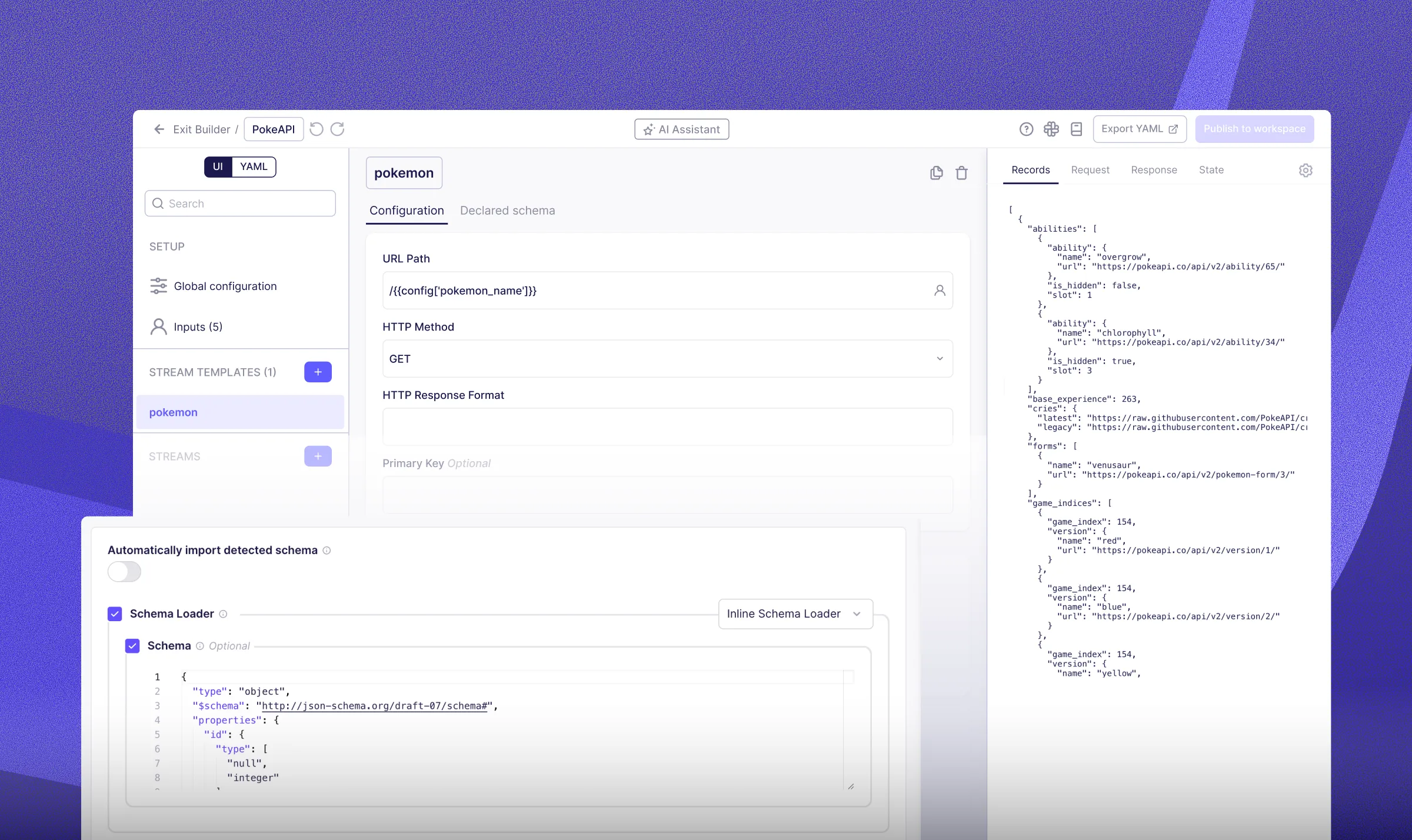Switch to the Declared schema tab

point(507,211)
